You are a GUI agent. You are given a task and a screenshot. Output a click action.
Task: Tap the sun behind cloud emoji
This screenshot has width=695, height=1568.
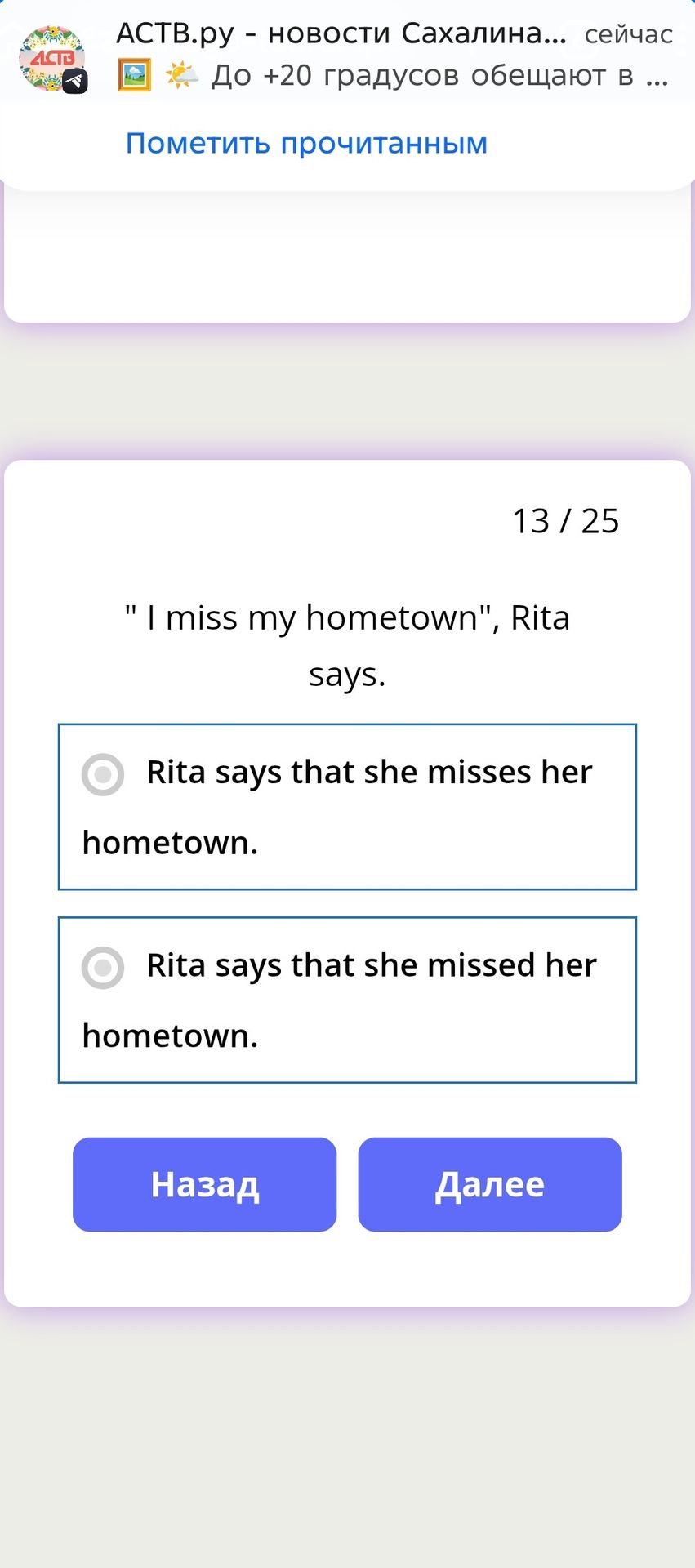tap(181, 75)
